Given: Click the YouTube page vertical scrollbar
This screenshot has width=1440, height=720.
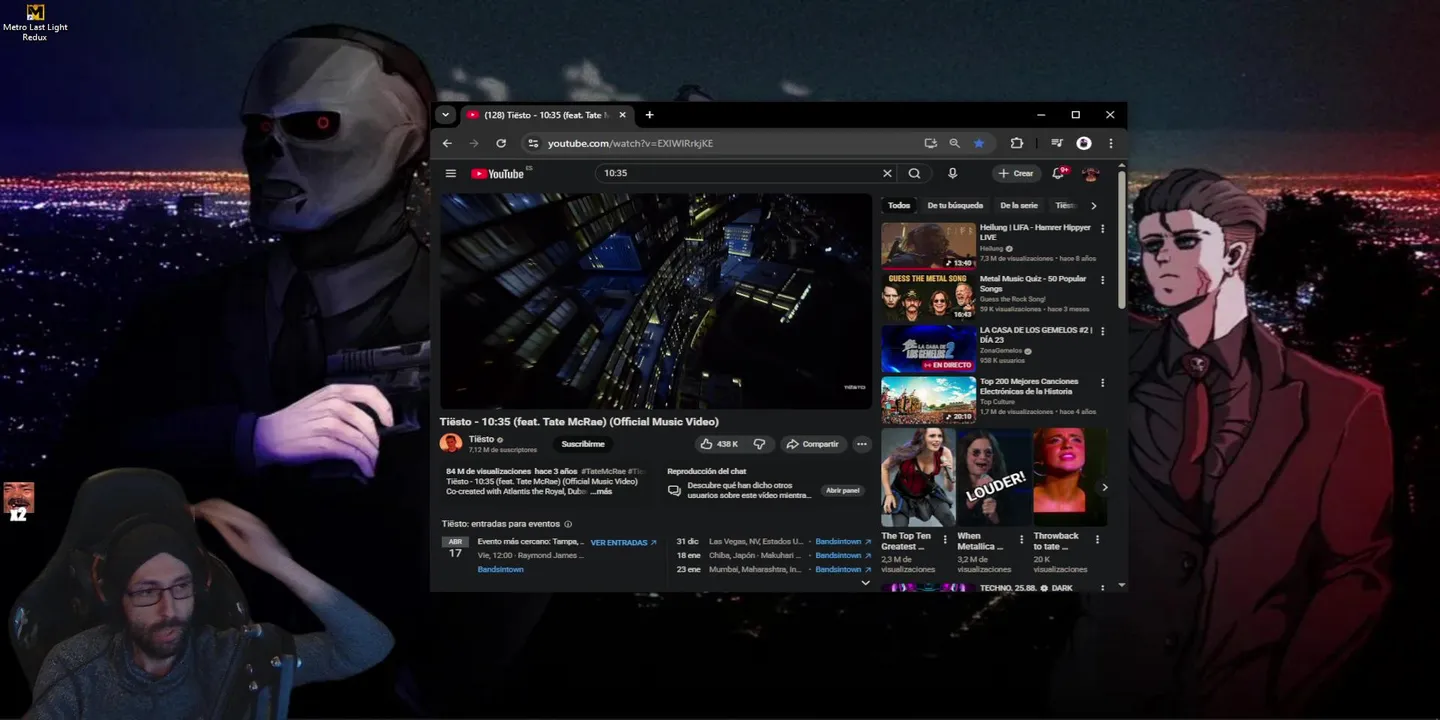Looking at the screenshot, I should pos(1121,240).
